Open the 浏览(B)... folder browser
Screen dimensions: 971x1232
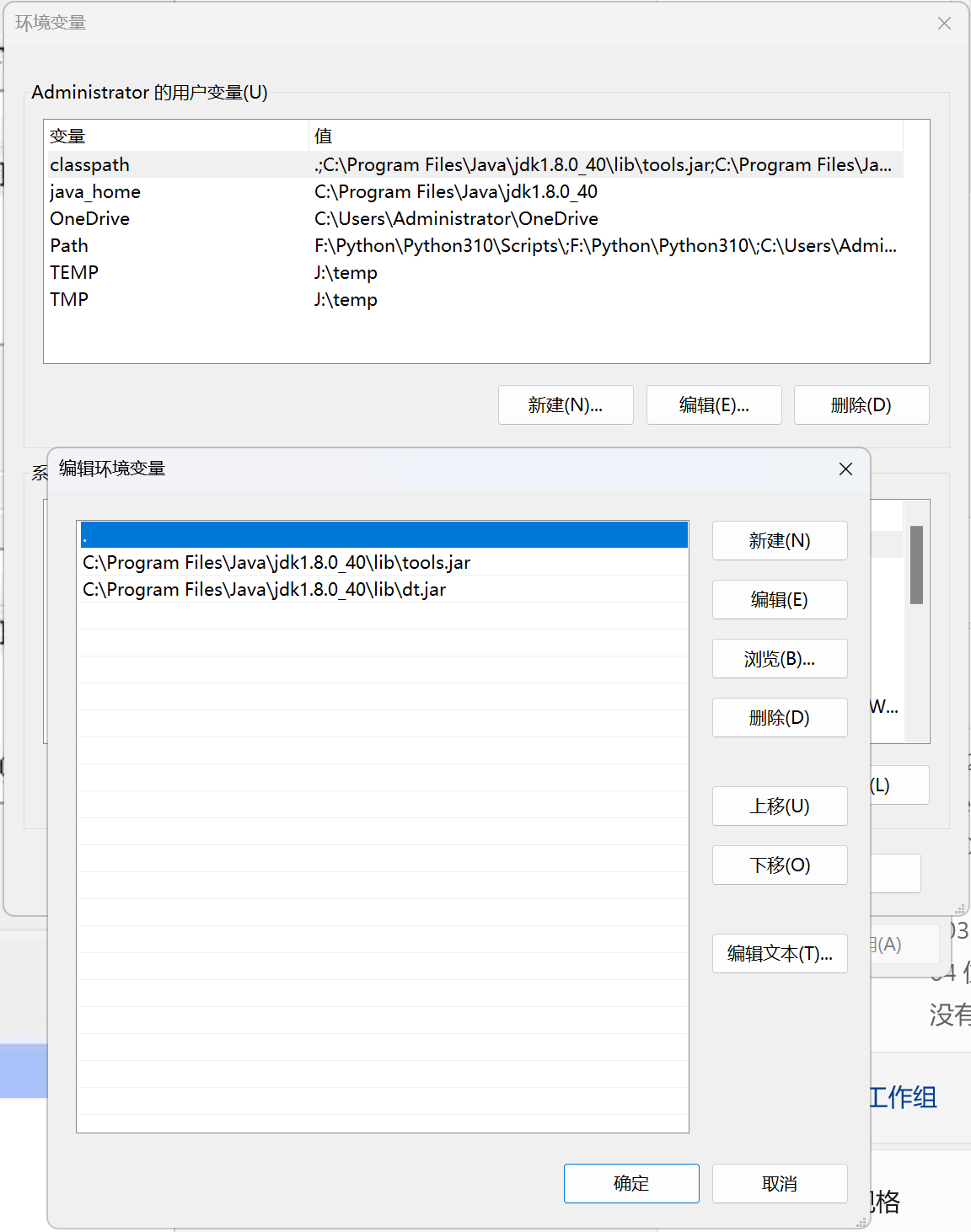tap(779, 658)
